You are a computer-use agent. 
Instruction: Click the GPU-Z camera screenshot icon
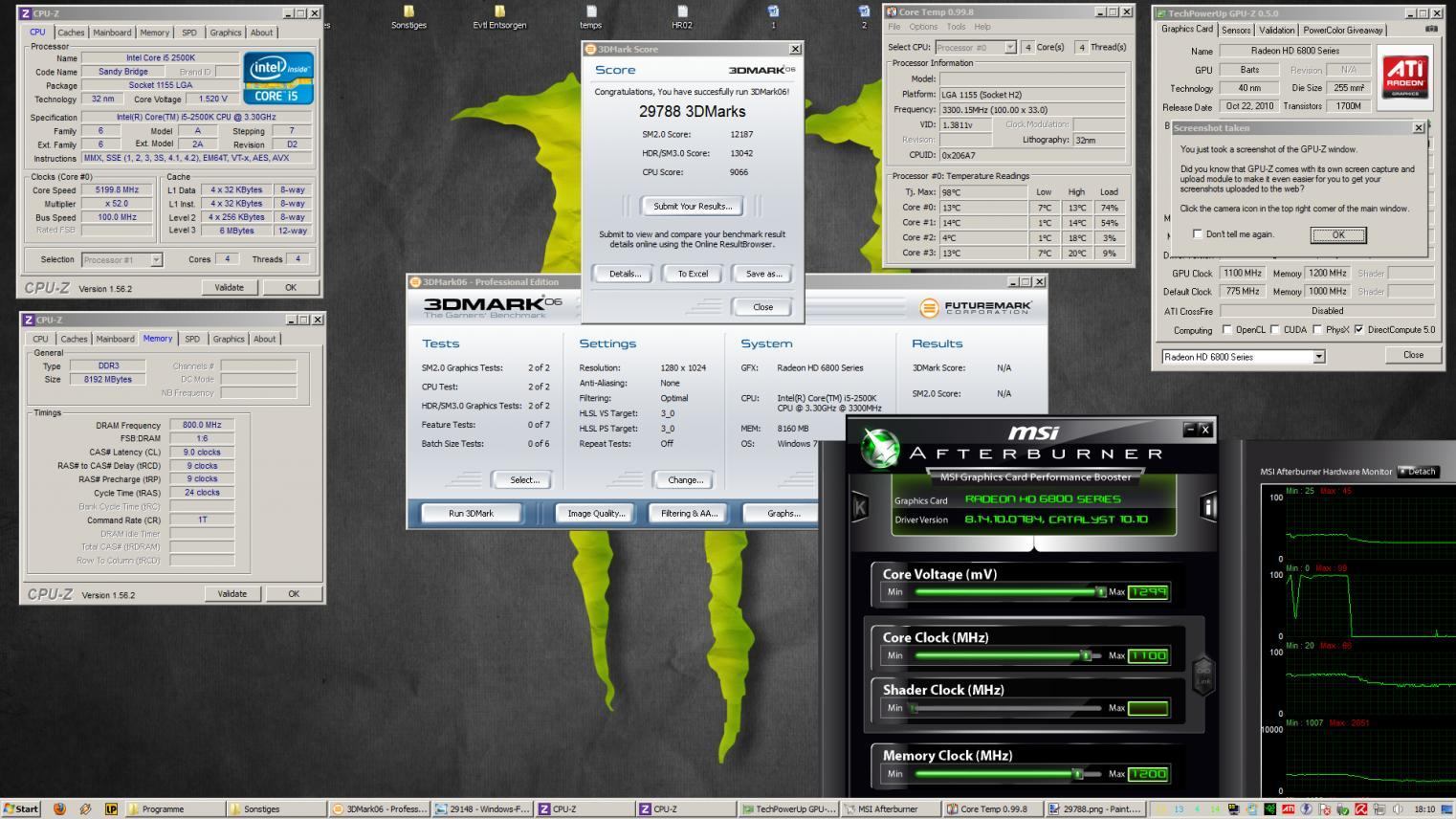[1431, 29]
